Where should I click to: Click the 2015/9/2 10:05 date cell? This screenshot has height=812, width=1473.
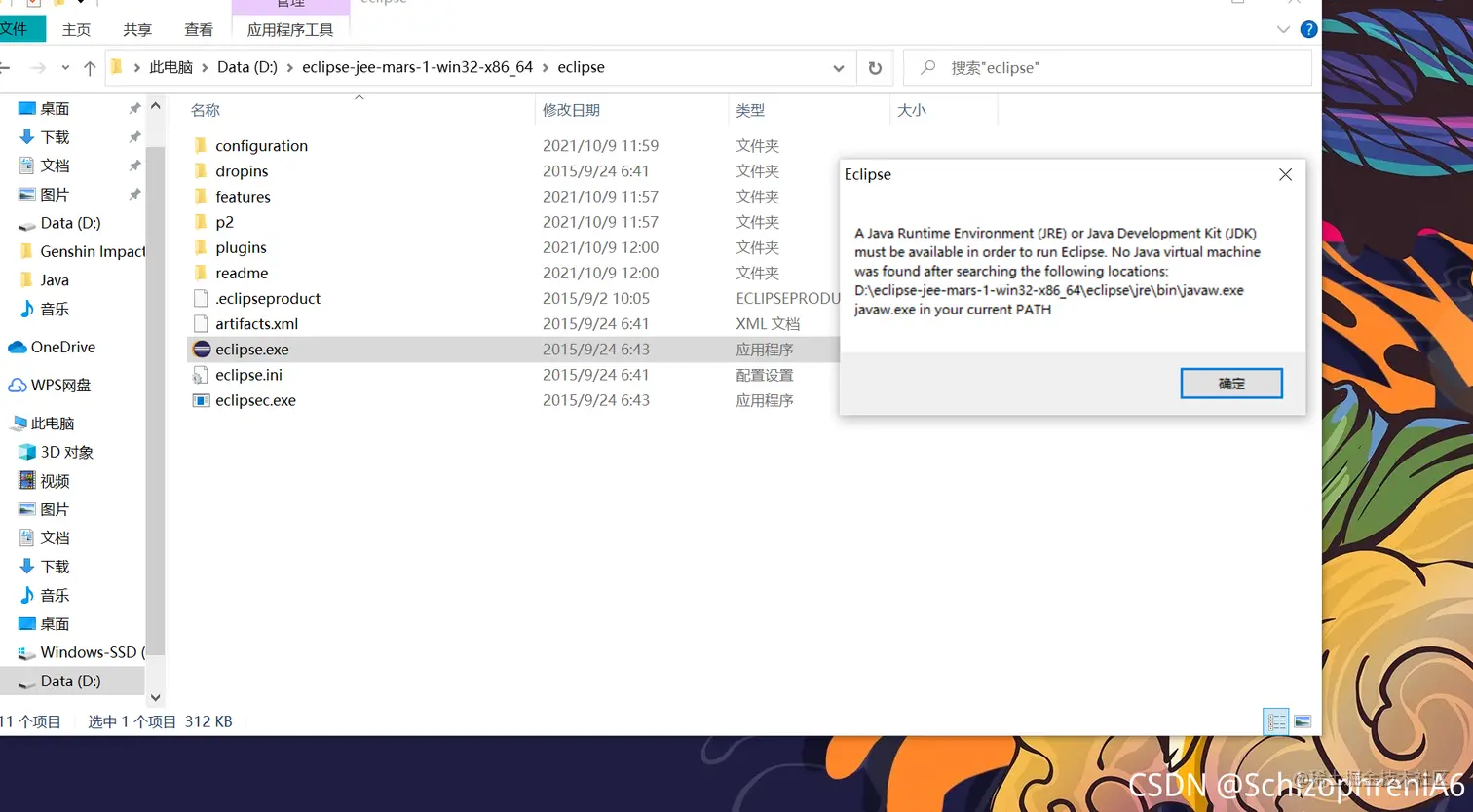pyautogui.click(x=596, y=299)
